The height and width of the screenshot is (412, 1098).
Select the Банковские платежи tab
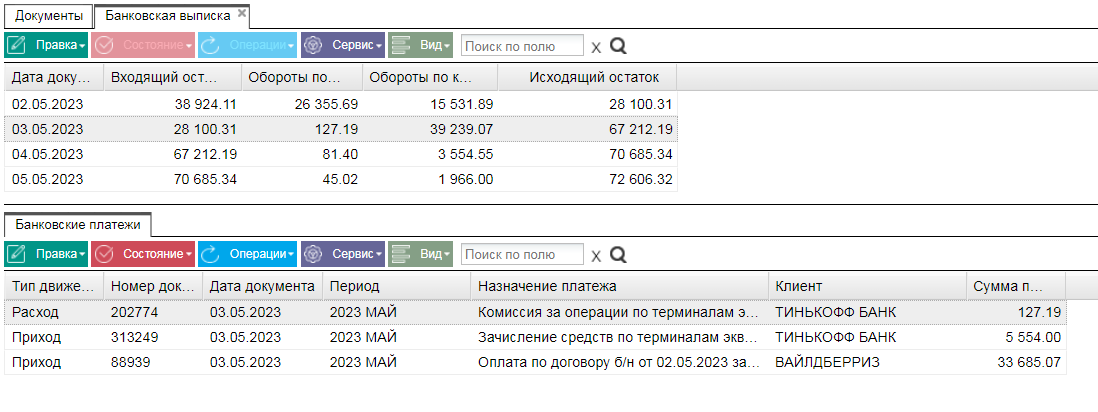point(78,225)
